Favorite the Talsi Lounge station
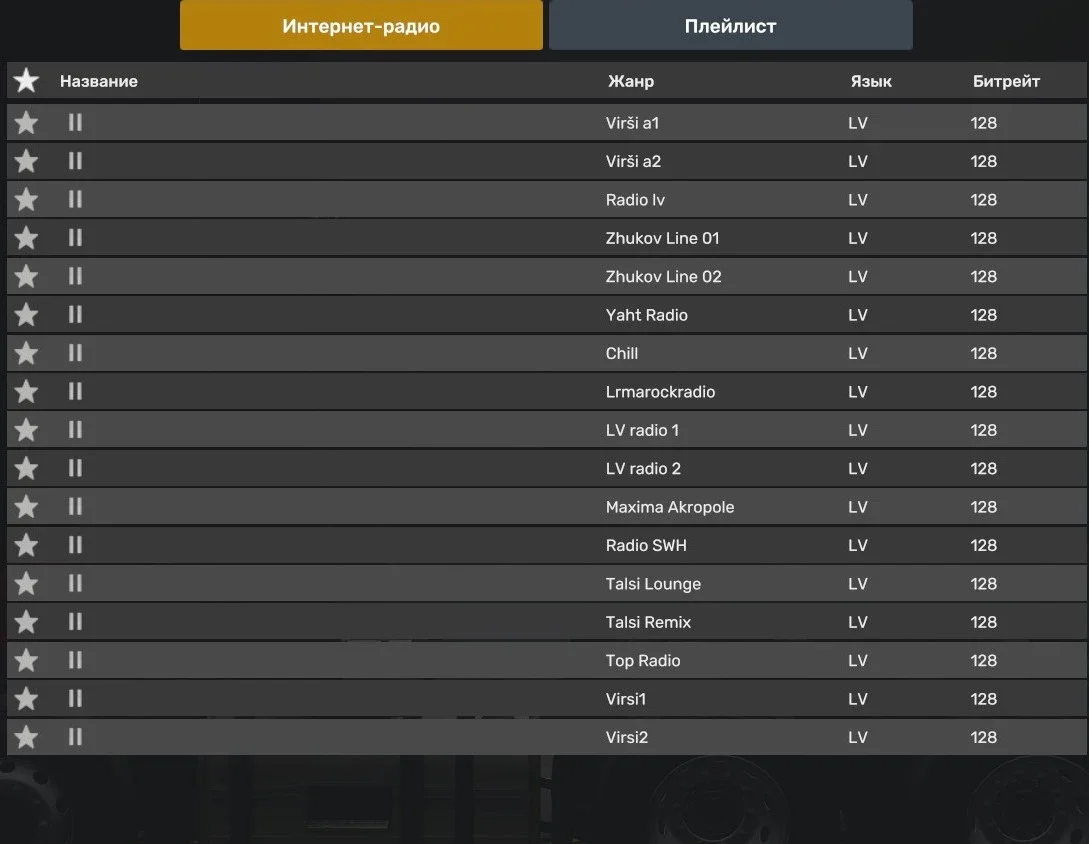Image resolution: width=1089 pixels, height=844 pixels. [26, 584]
